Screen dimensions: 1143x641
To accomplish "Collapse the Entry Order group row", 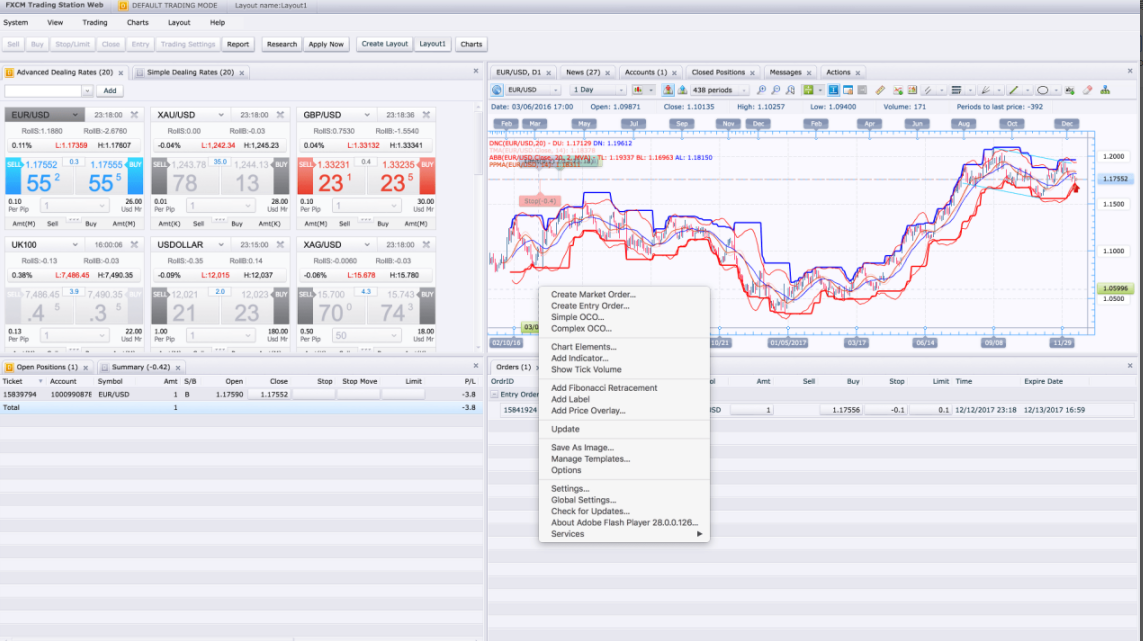I will pyautogui.click(x=494, y=395).
